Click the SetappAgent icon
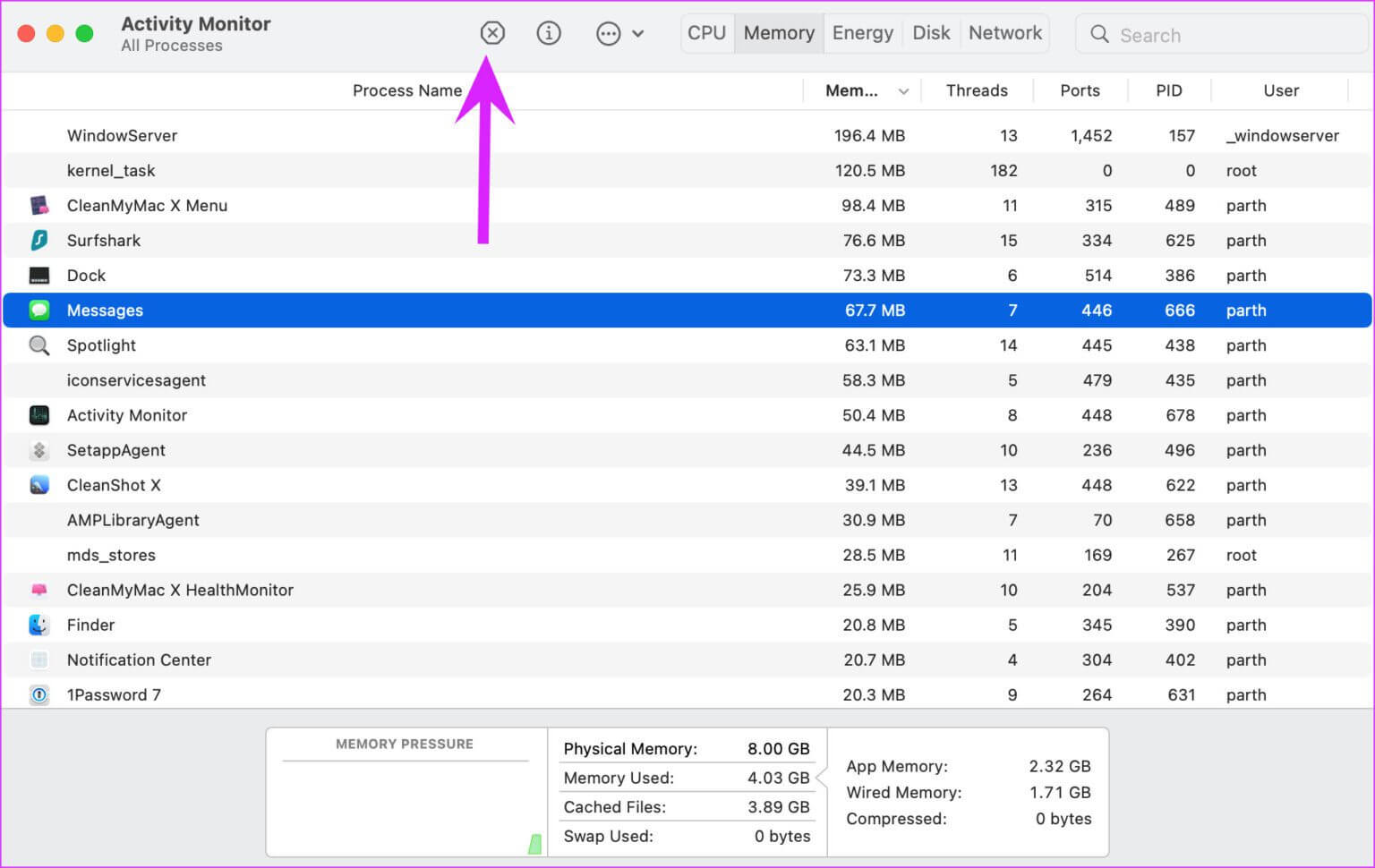 tap(39, 450)
